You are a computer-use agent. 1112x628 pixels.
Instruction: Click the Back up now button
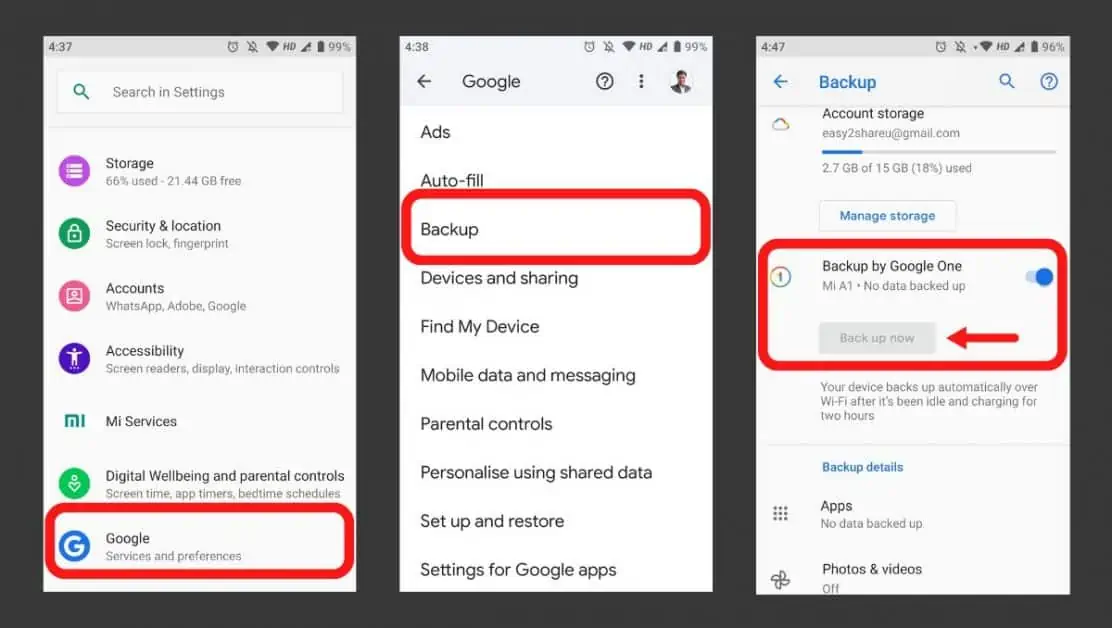coord(877,338)
